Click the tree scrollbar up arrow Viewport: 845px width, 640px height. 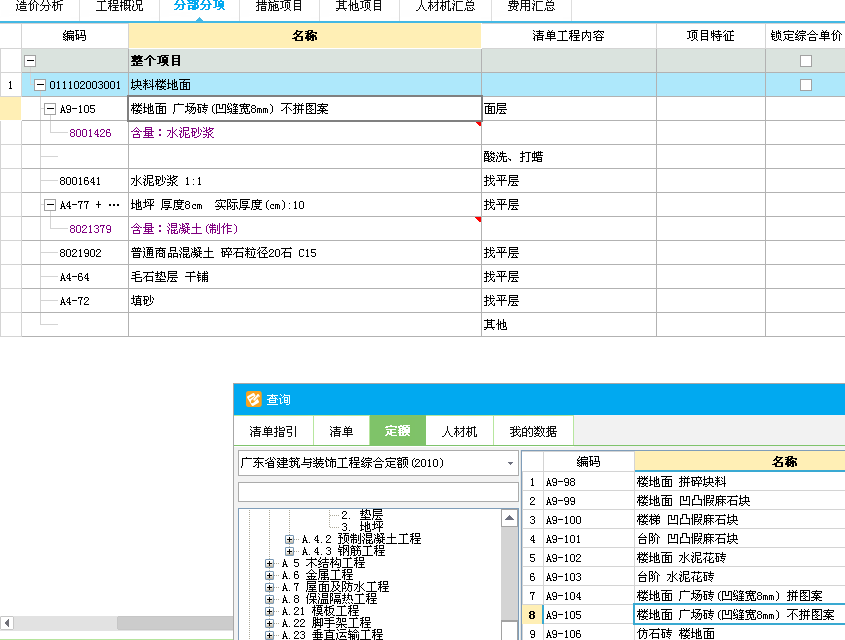click(509, 518)
